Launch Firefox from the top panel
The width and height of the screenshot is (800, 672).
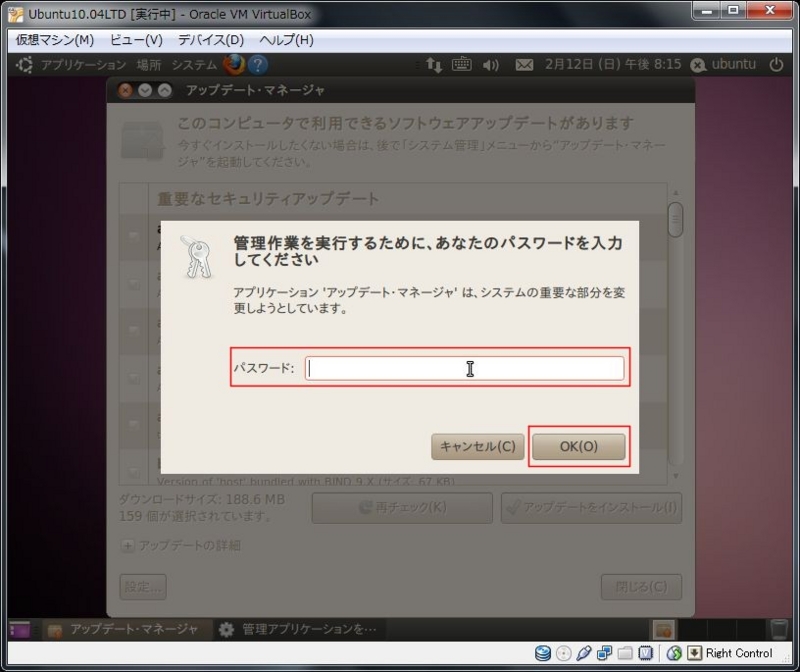click(234, 65)
